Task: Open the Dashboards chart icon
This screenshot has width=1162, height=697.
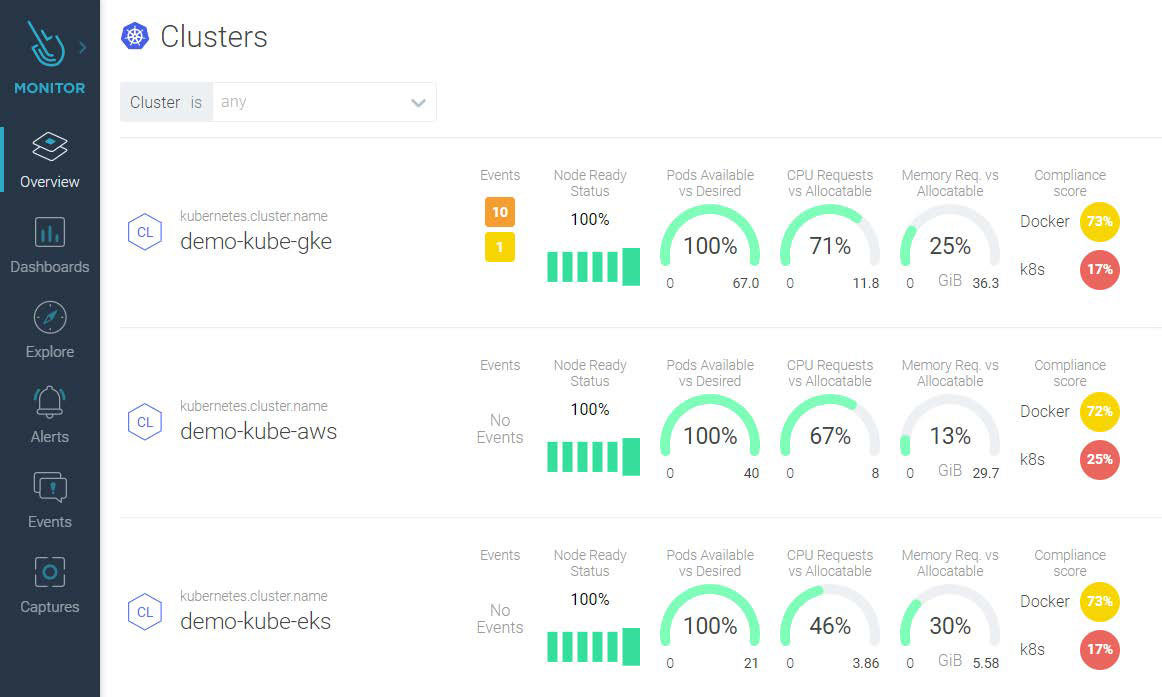Action: 50,232
